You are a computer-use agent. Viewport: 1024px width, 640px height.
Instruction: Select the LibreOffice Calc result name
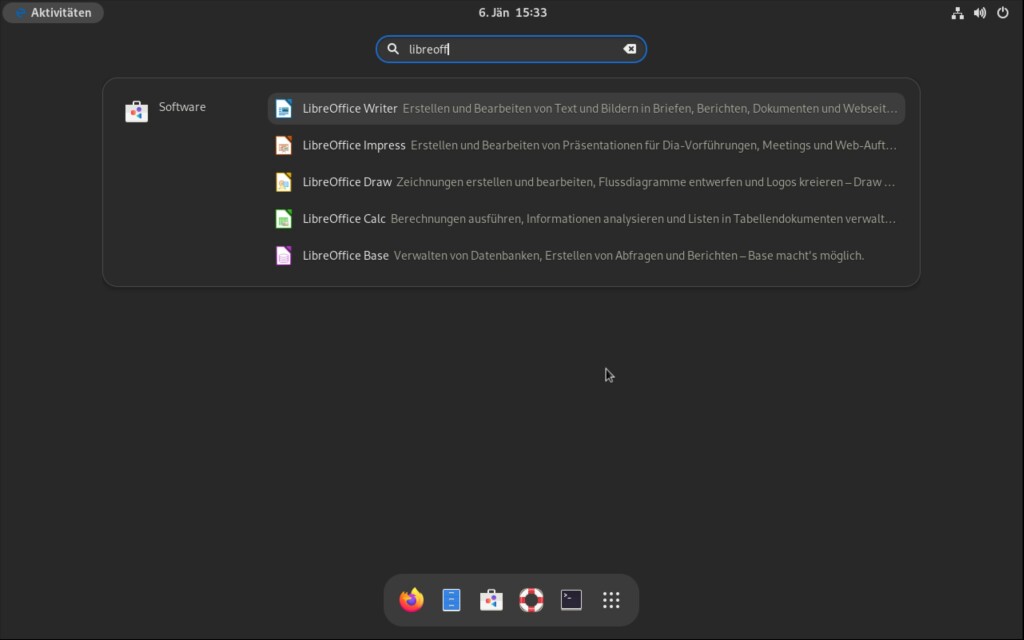[x=344, y=218]
